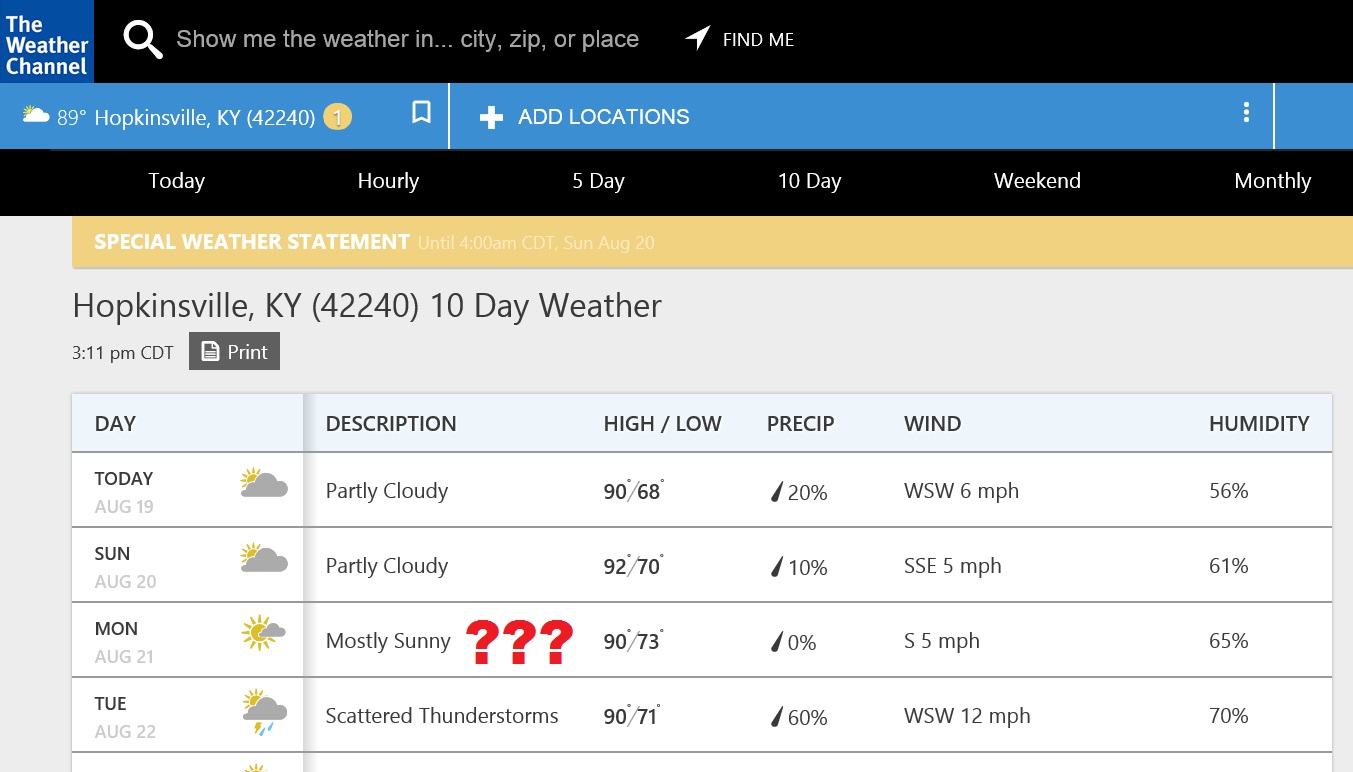
Task: Open the Monthly forecast tab
Action: (x=1272, y=181)
